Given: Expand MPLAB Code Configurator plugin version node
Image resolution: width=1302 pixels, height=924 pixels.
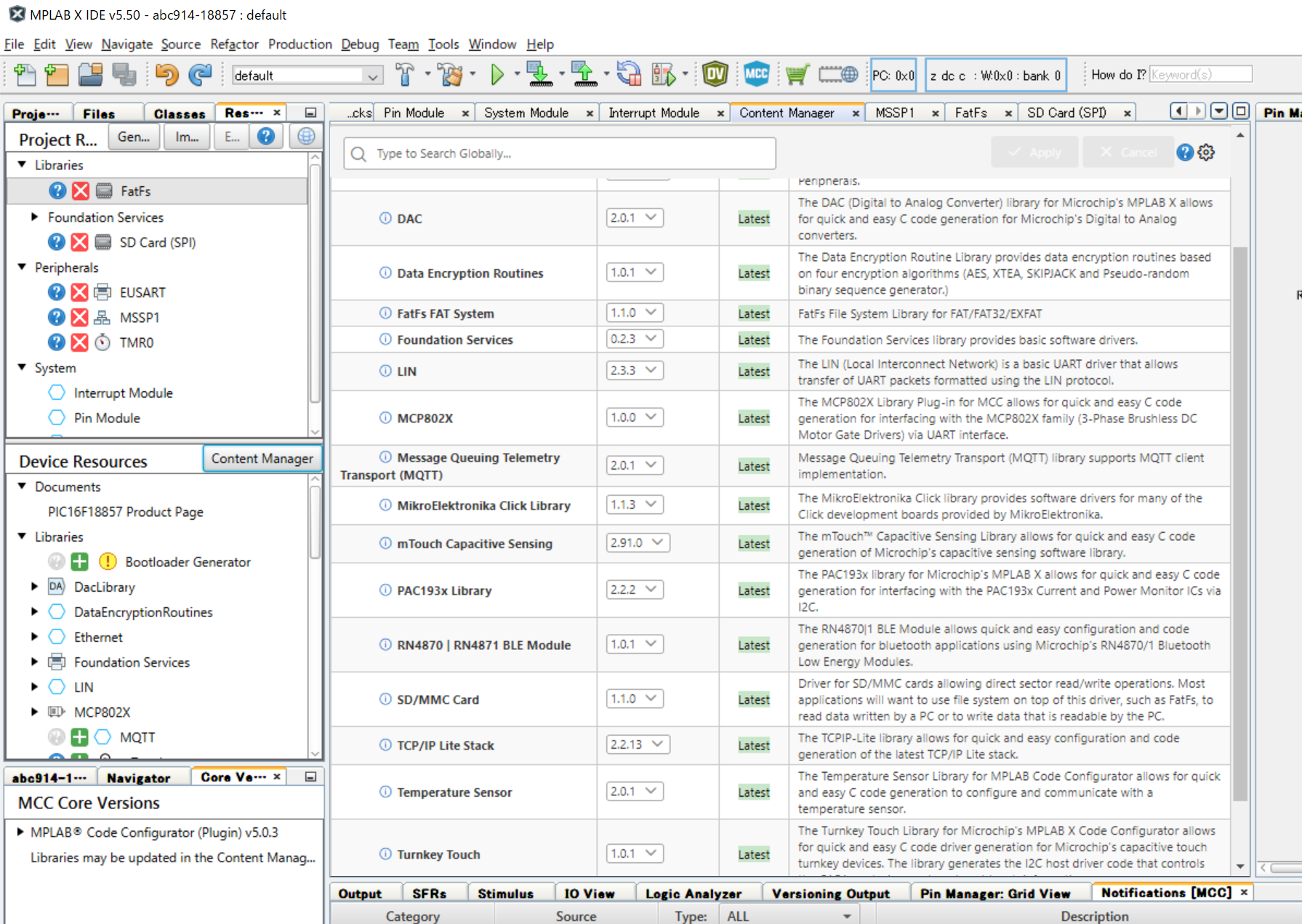Looking at the screenshot, I should pos(20,832).
